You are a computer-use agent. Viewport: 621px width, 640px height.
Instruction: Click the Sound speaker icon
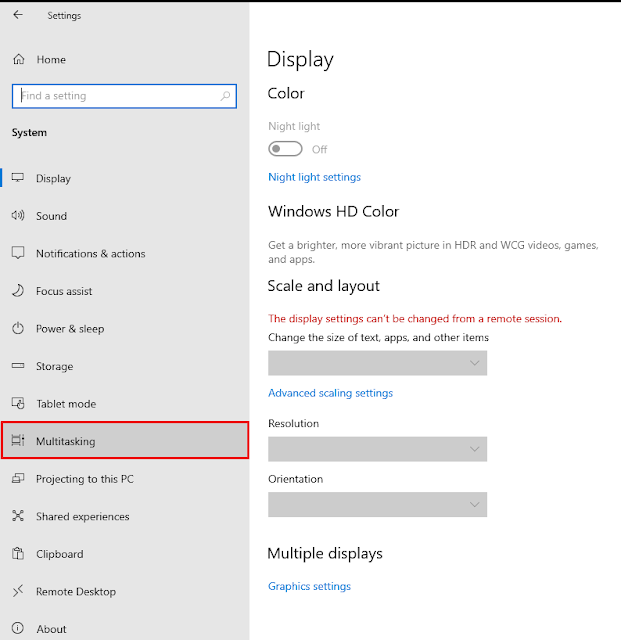pyautogui.click(x=18, y=215)
